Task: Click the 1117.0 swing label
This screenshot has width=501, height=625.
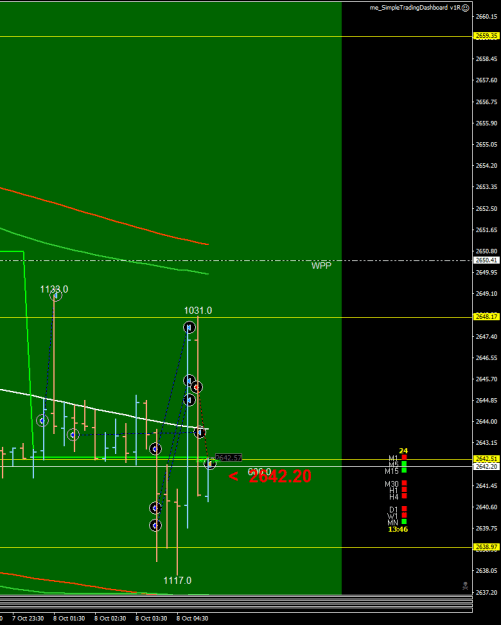Action: [x=177, y=580]
